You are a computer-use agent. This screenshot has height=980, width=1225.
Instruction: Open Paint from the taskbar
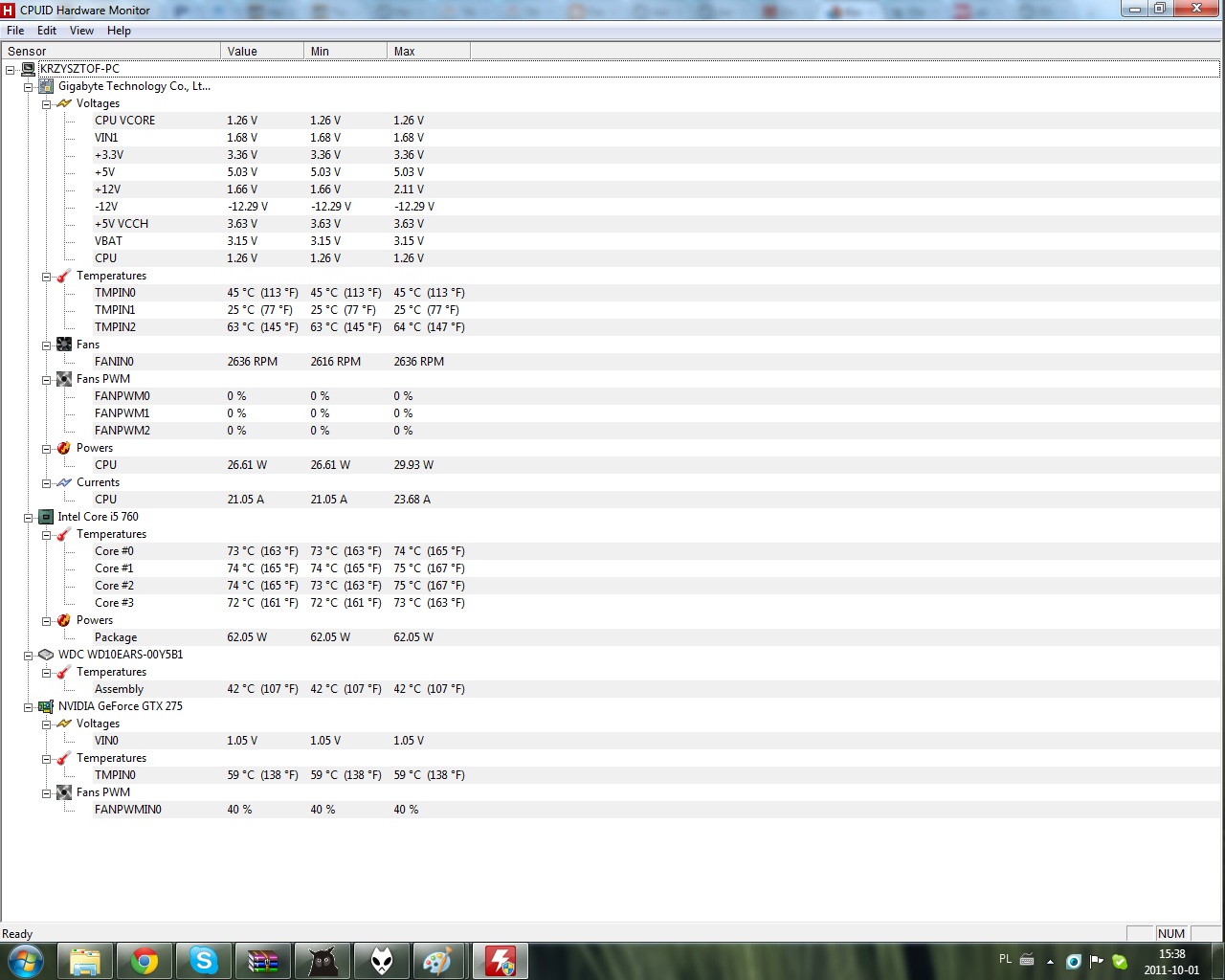(437, 961)
